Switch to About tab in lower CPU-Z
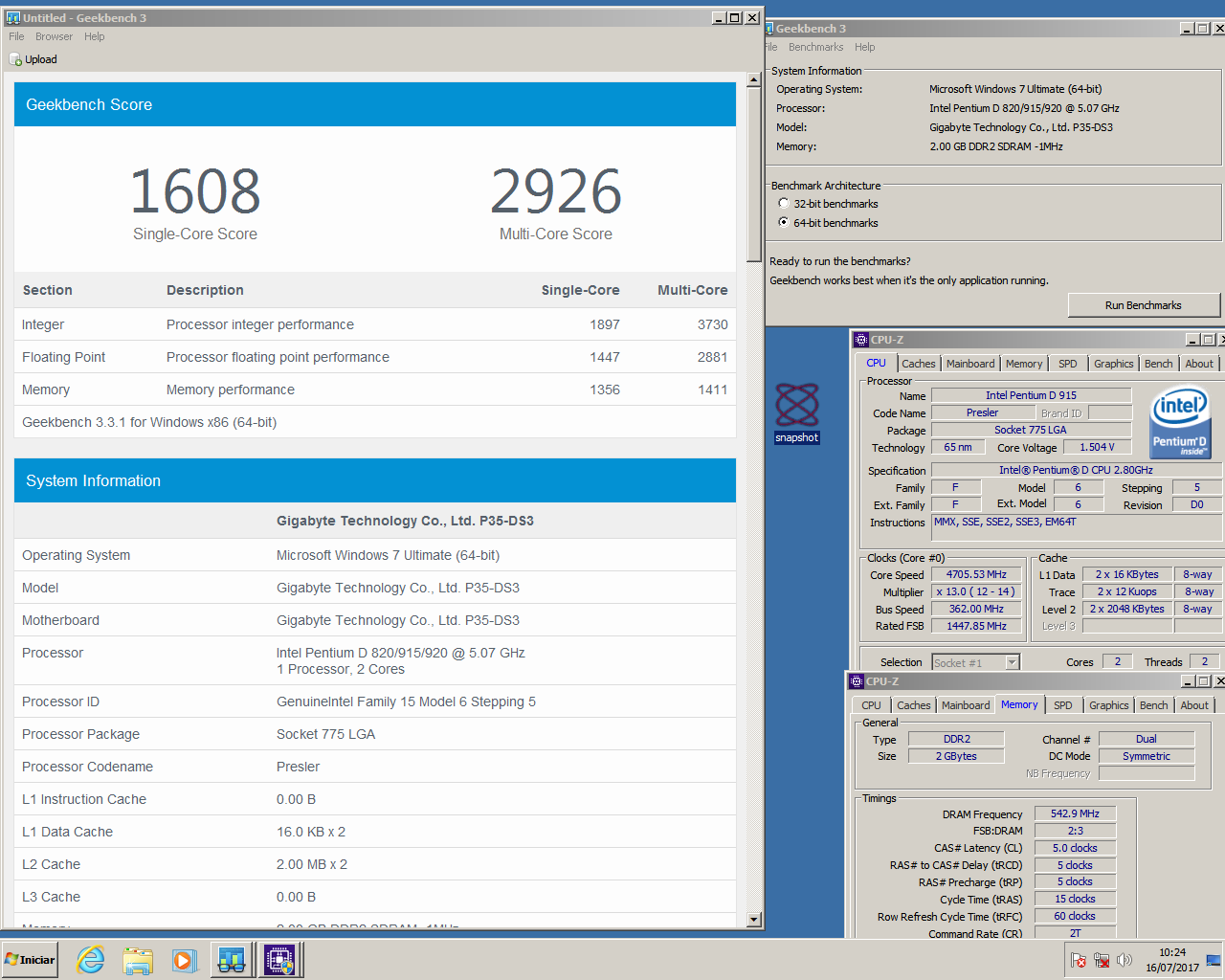Viewport: 1225px width, 980px height. 1194,705
